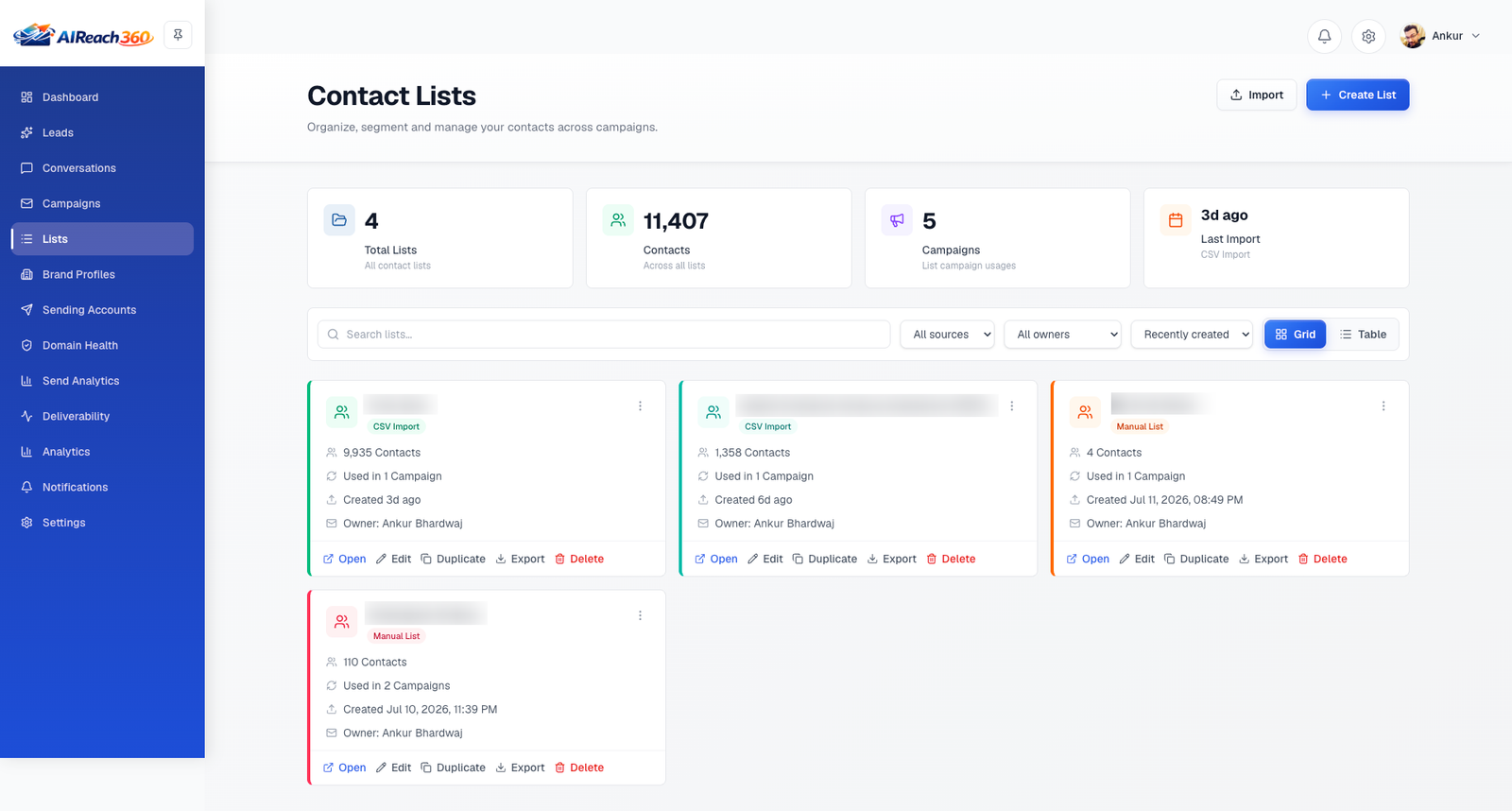1512x811 pixels.
Task: Click the Last Import calendar icon
Action: (1176, 219)
